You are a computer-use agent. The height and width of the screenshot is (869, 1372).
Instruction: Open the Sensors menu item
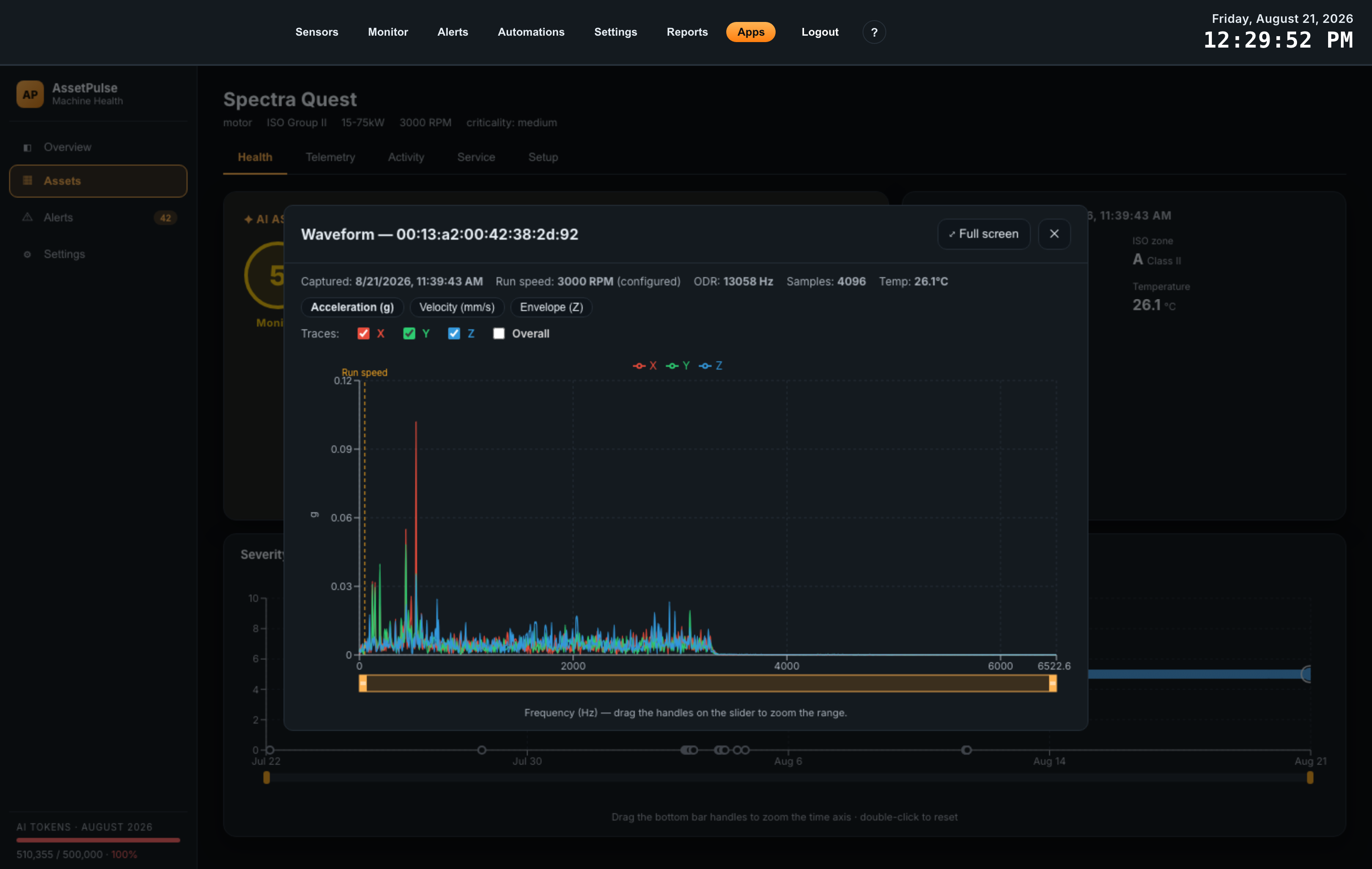[x=317, y=32]
